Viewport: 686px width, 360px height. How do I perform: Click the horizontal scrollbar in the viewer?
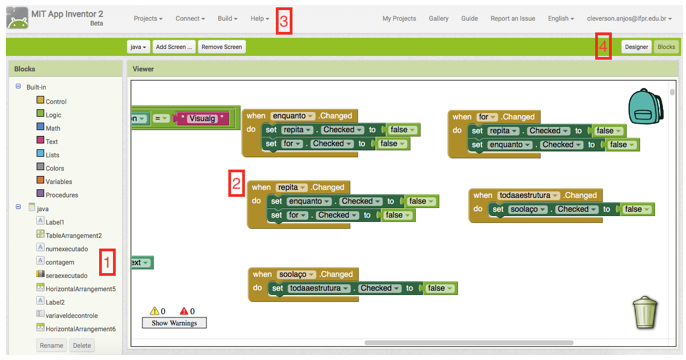[x=469, y=343]
